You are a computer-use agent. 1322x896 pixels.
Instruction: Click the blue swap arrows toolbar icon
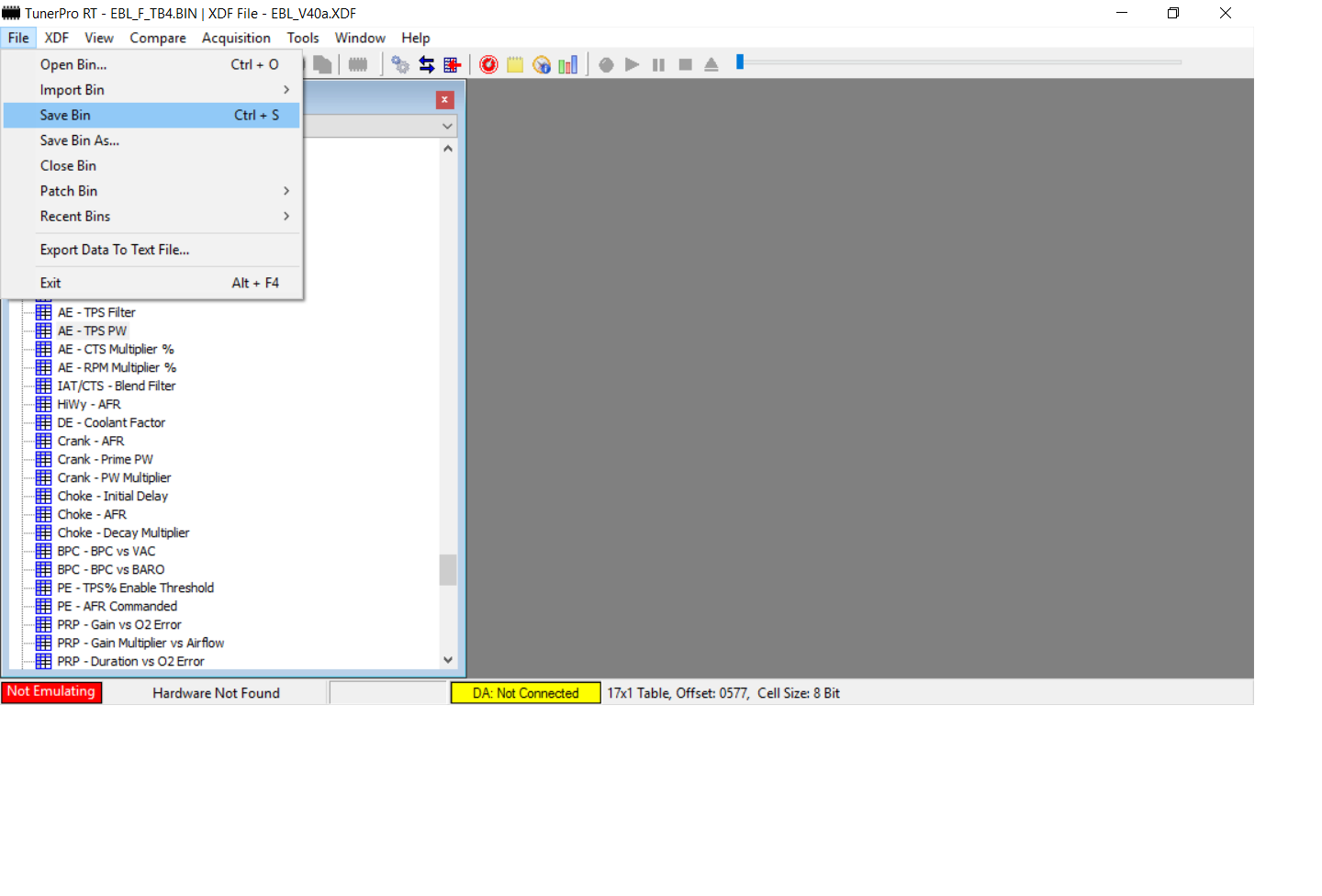[427, 64]
